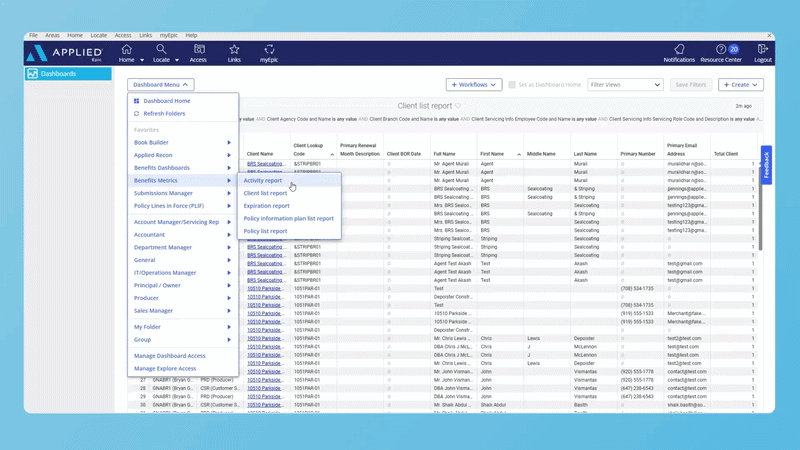Click the favorite heart next to Client list report
The height and width of the screenshot is (450, 800).
click(458, 106)
